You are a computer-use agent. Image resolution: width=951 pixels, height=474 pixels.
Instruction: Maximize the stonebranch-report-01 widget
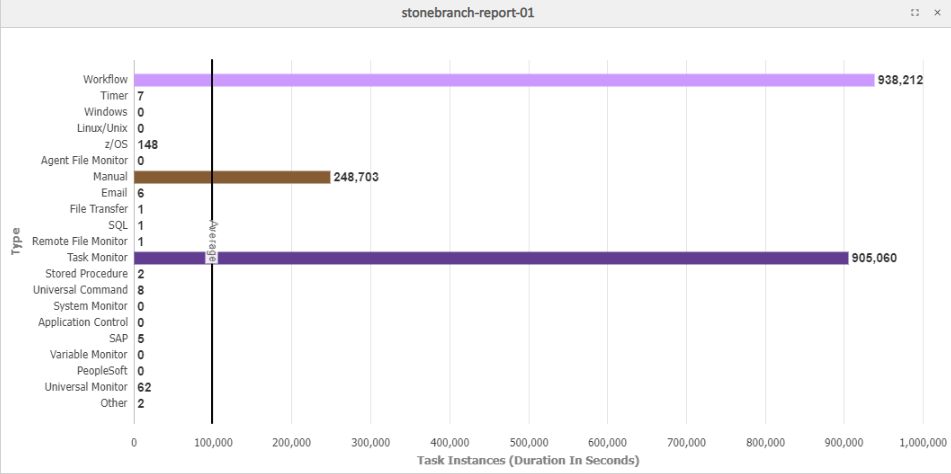[x=915, y=13]
